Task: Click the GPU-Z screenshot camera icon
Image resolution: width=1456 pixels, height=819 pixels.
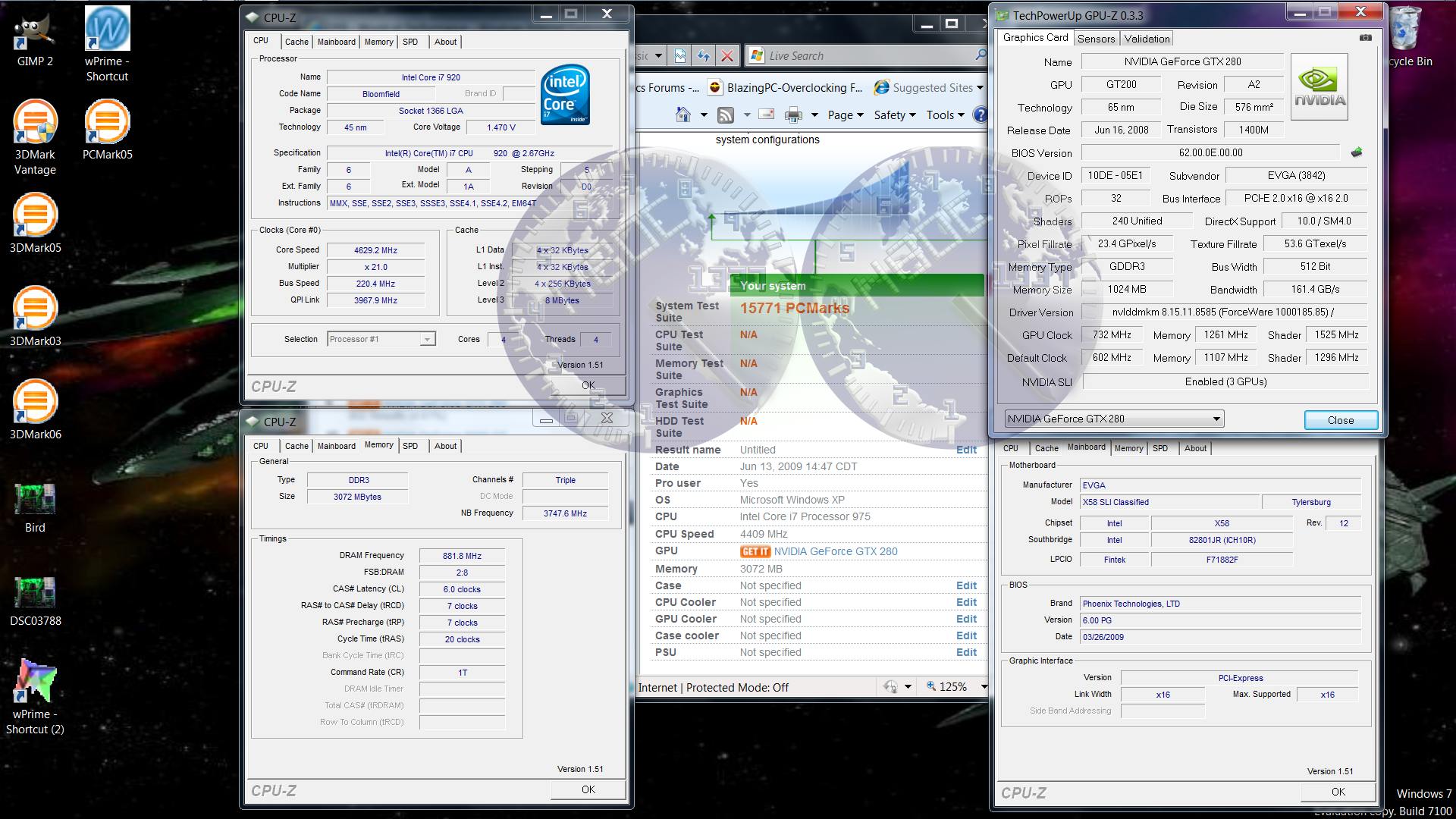Action: click(1366, 38)
